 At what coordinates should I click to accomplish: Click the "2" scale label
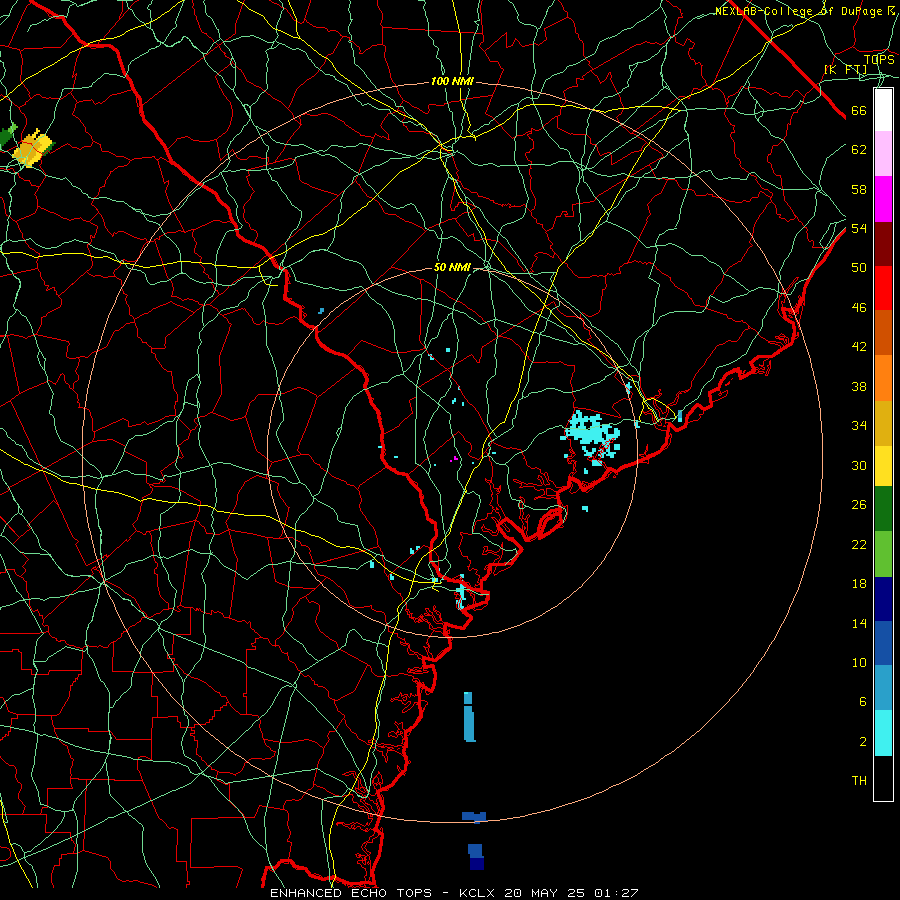click(863, 742)
